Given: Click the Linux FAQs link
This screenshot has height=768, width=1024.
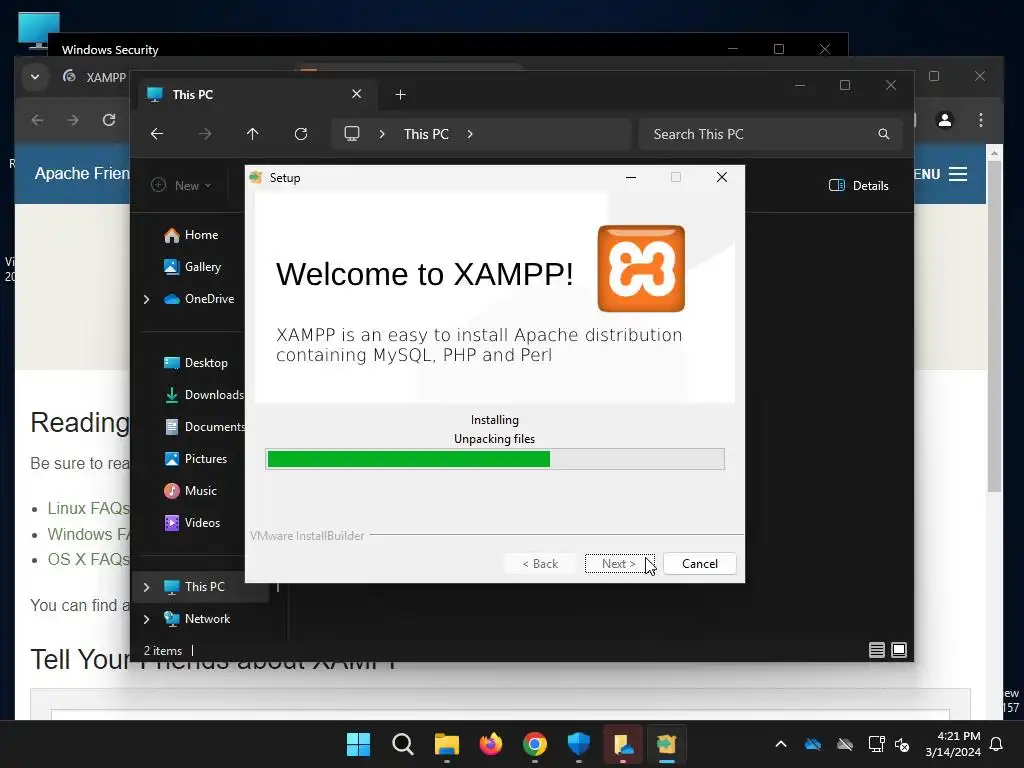Looking at the screenshot, I should point(89,508).
